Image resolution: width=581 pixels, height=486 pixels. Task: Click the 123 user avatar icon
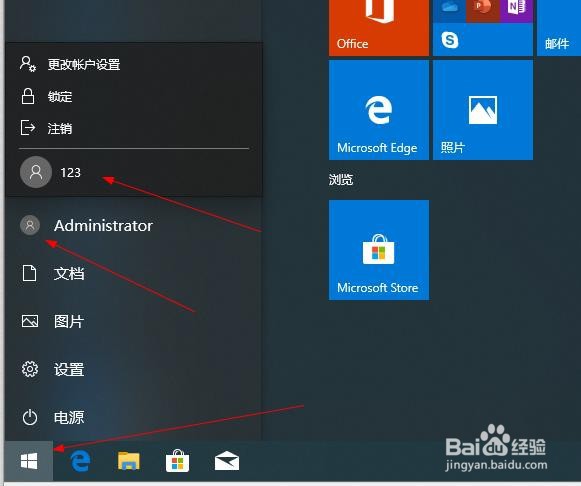[36, 172]
